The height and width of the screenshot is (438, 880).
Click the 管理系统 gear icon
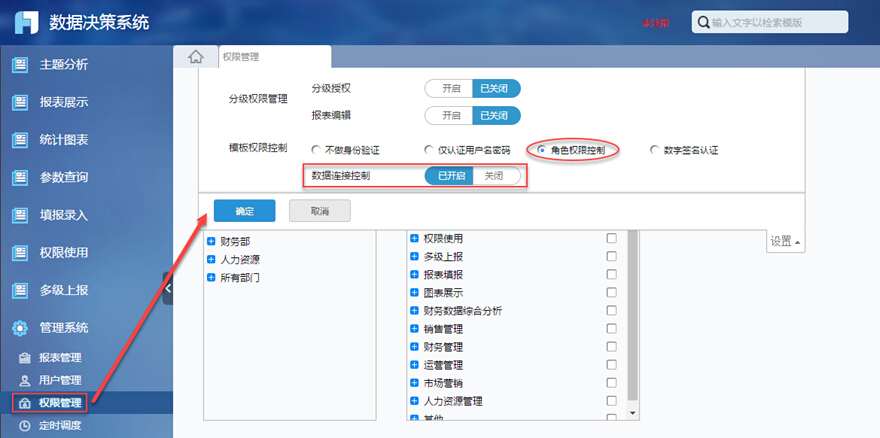pyautogui.click(x=20, y=327)
